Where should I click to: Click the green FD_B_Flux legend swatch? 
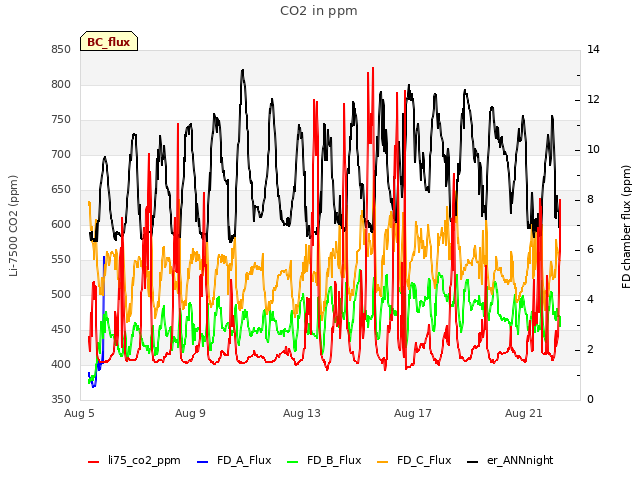click(x=293, y=462)
